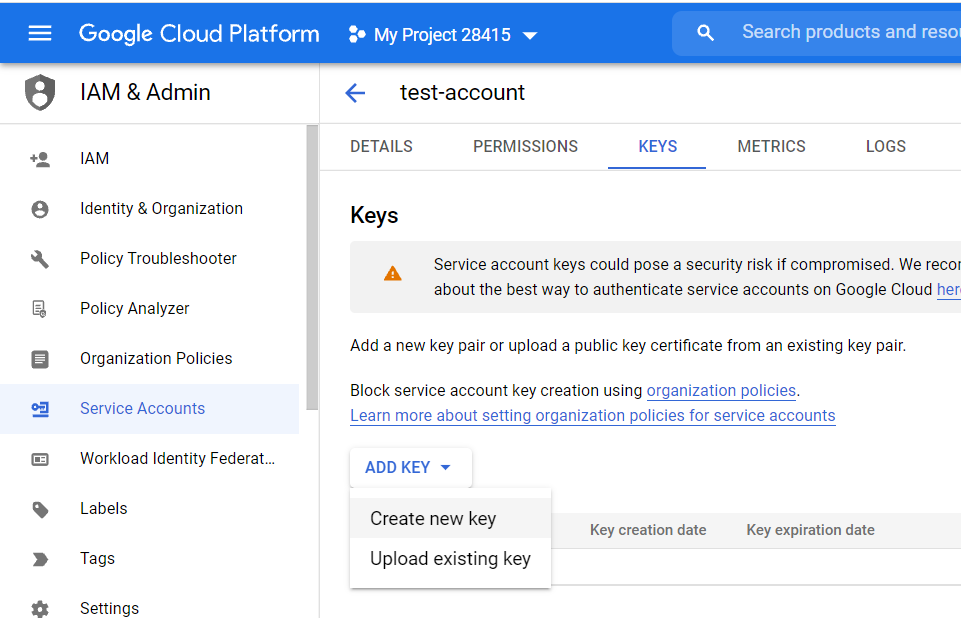Image resolution: width=961 pixels, height=618 pixels.
Task: Click the Settings gear icon
Action: coord(40,609)
